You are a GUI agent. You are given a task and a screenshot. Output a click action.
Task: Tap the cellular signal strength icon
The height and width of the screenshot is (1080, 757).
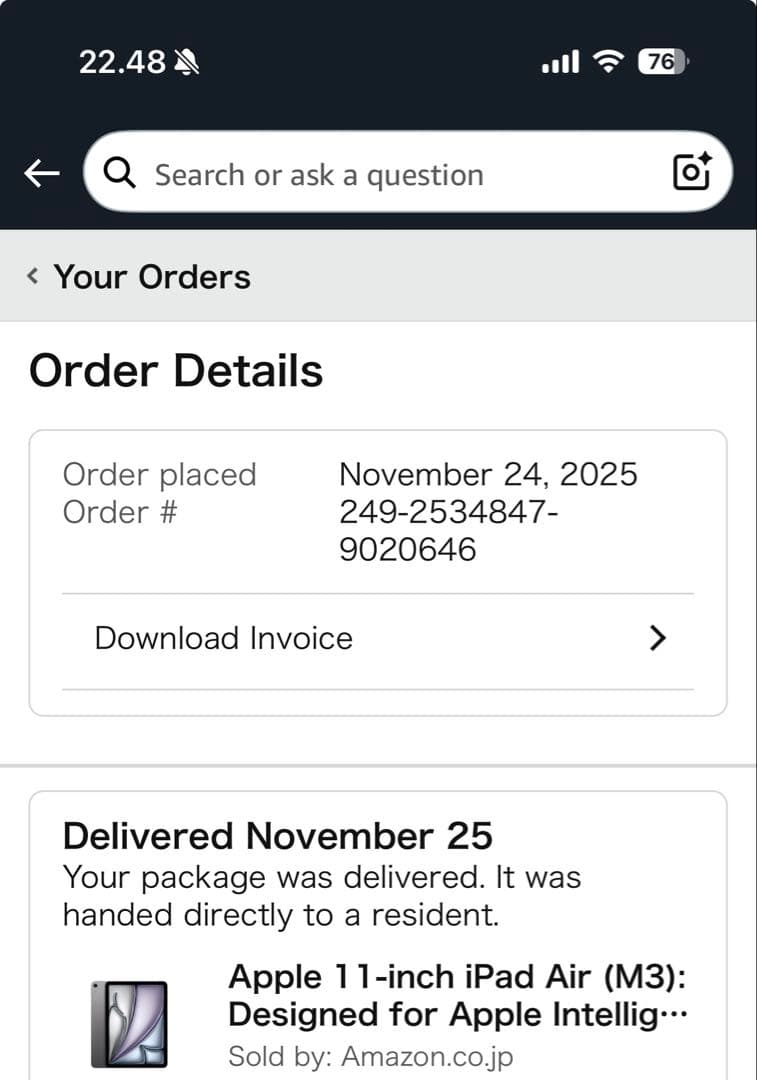tap(560, 61)
